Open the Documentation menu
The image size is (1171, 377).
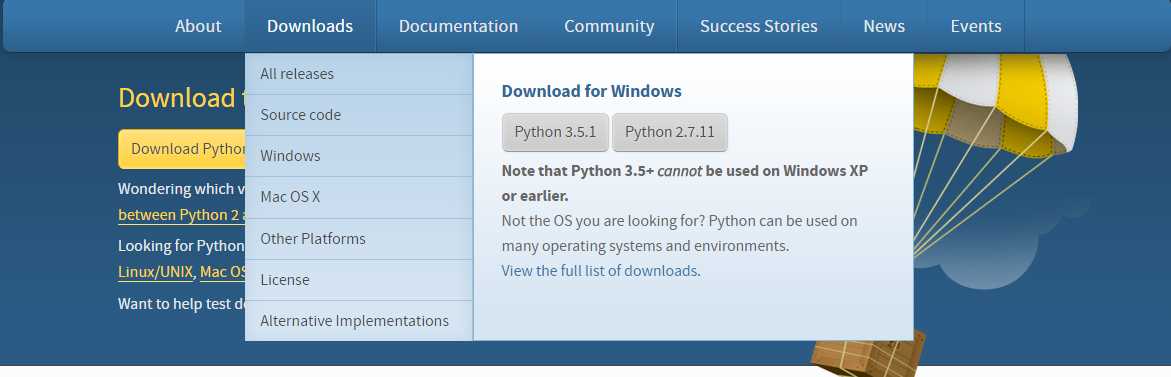(459, 26)
